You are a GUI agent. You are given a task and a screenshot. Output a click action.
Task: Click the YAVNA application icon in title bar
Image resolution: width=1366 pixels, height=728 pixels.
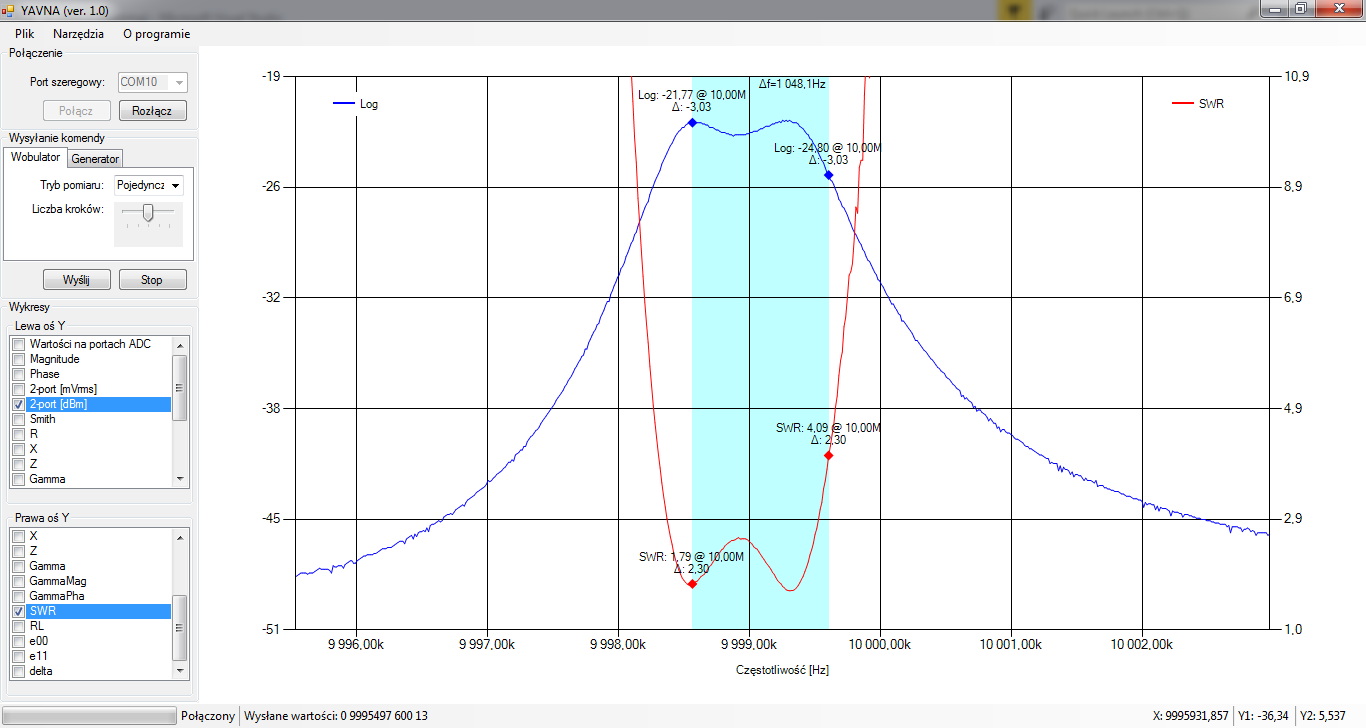tap(8, 9)
